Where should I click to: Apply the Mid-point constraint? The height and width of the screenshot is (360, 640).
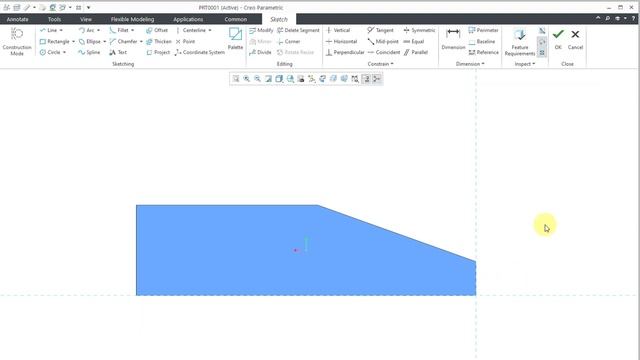[383, 42]
